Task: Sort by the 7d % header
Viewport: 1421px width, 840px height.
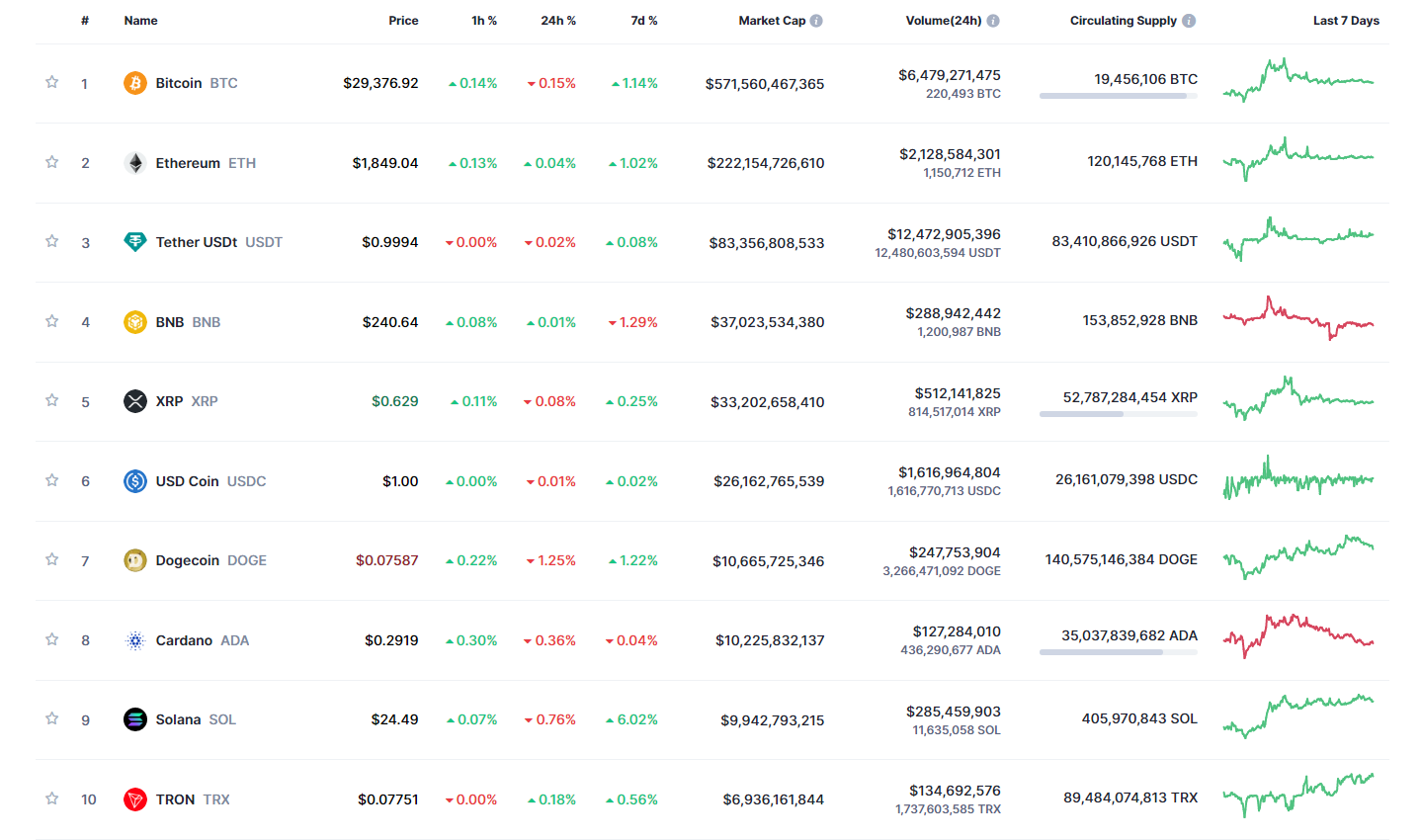Action: (644, 21)
